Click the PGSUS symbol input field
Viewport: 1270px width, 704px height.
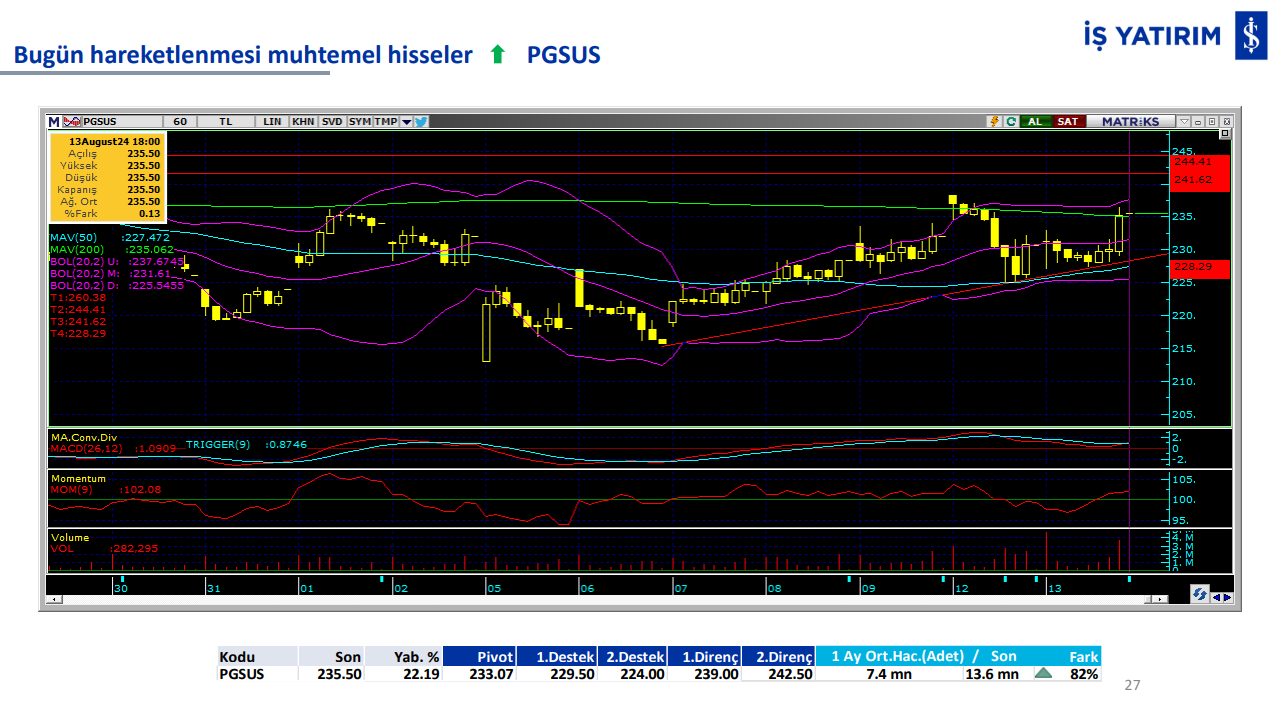click(120, 121)
